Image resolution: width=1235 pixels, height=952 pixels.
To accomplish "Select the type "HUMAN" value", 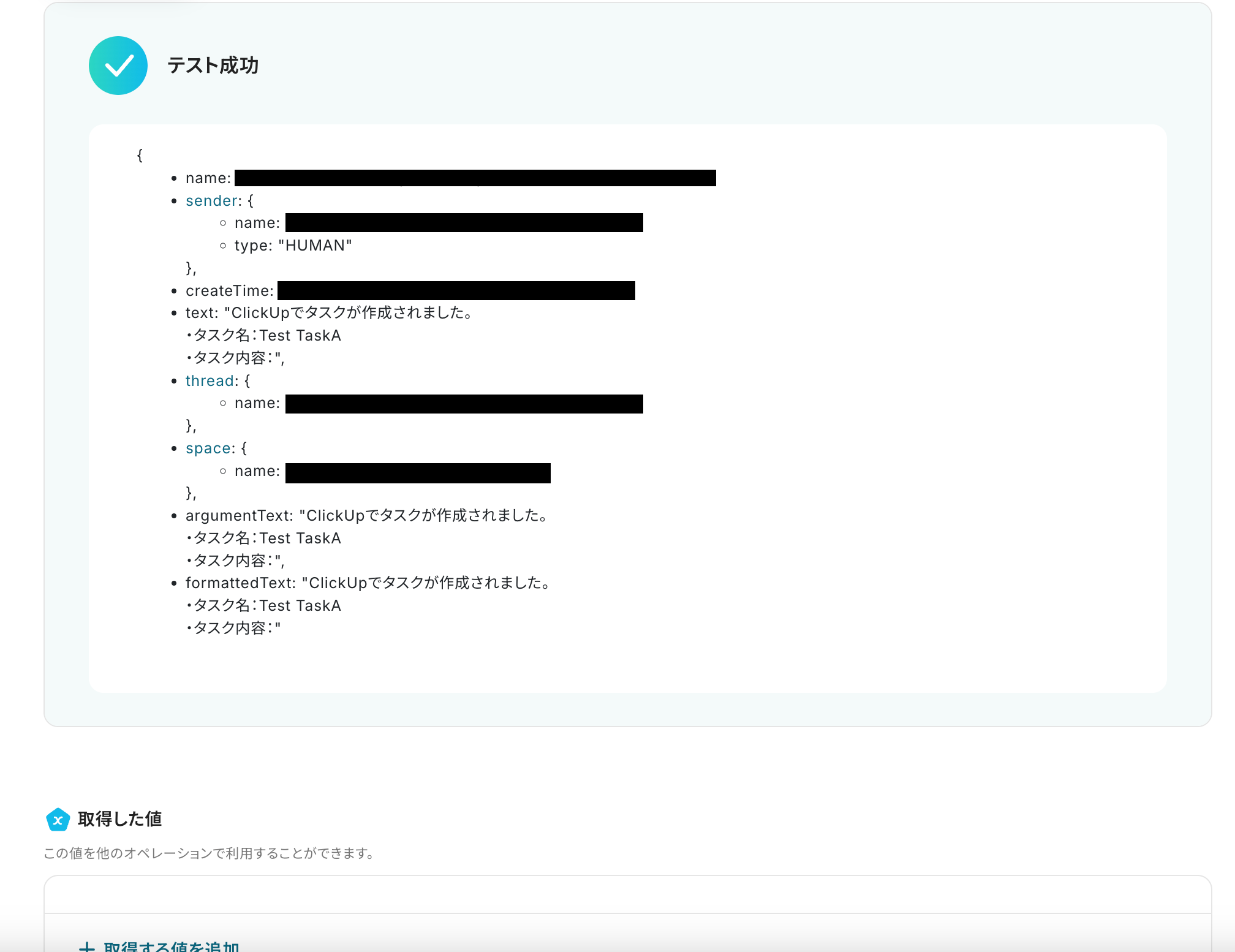I will (x=315, y=246).
